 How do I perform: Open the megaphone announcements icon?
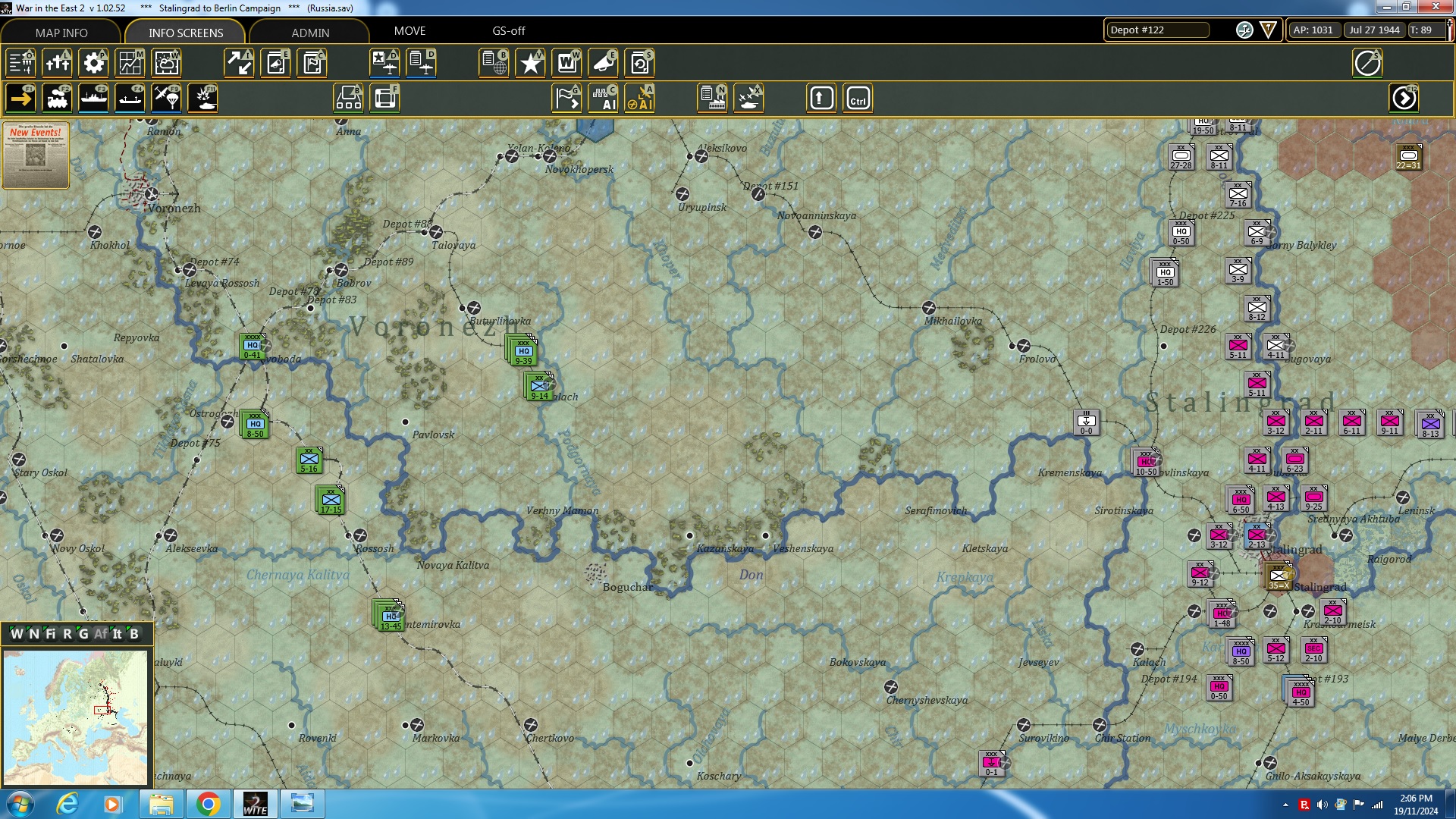[604, 63]
